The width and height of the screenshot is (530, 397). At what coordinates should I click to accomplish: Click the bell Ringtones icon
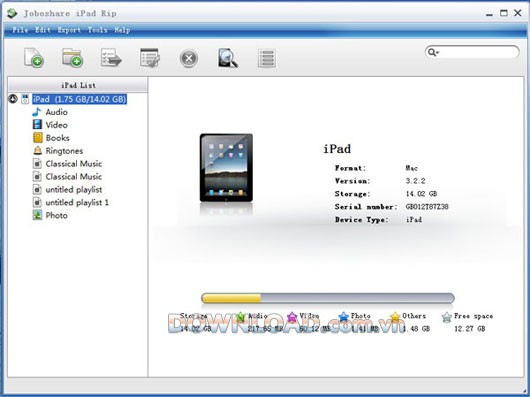coord(38,151)
